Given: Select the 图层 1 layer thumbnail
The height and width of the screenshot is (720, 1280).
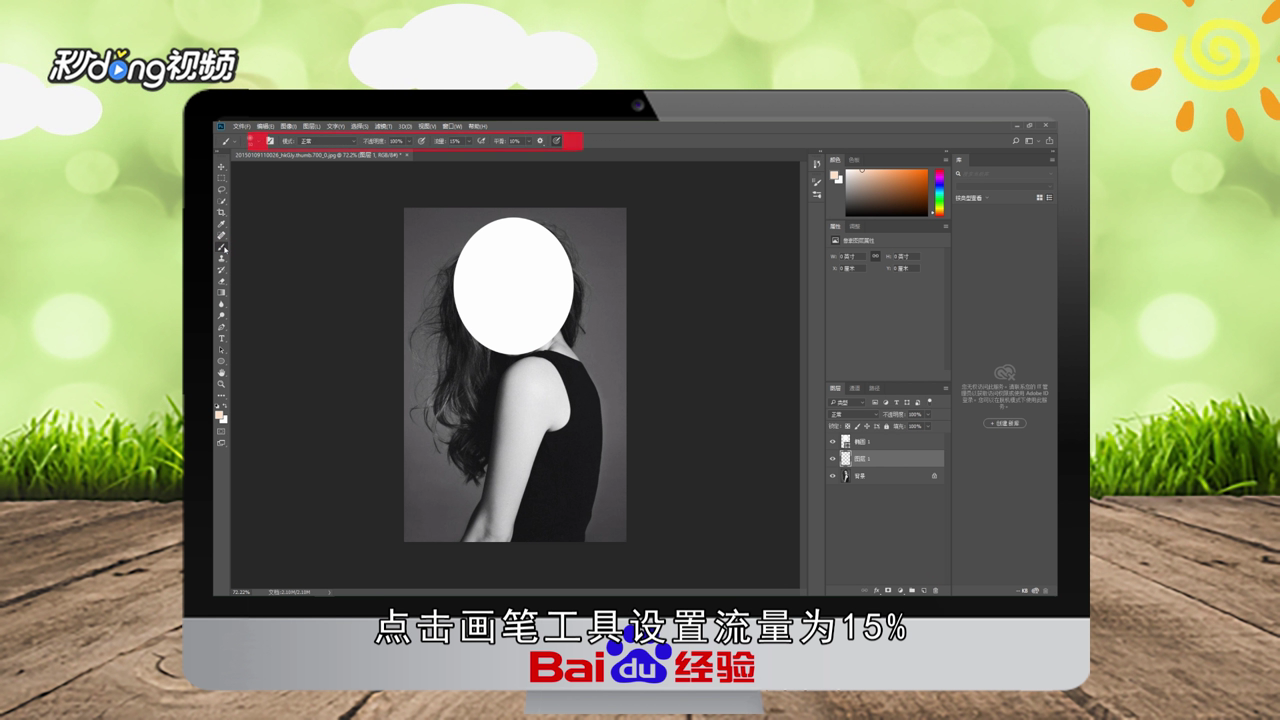Looking at the screenshot, I should [846, 459].
